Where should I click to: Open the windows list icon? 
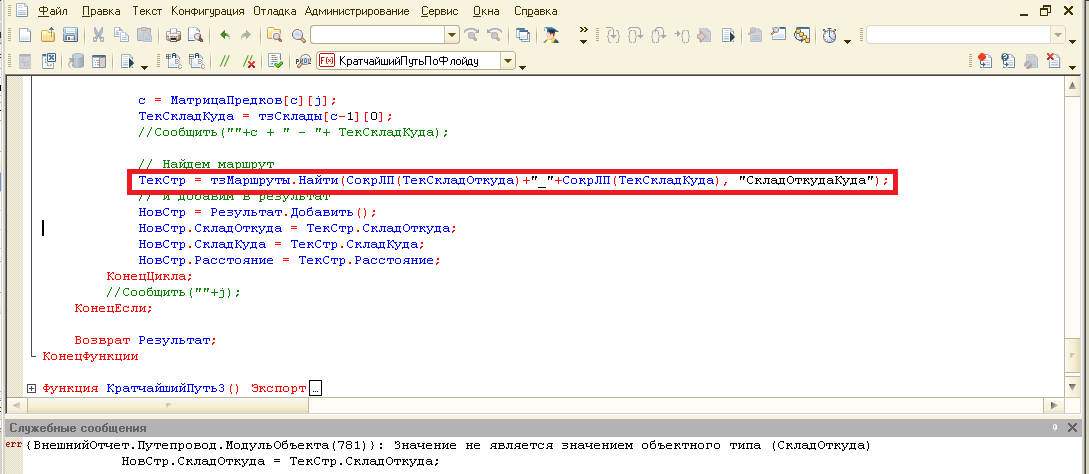pyautogui.click(x=523, y=35)
